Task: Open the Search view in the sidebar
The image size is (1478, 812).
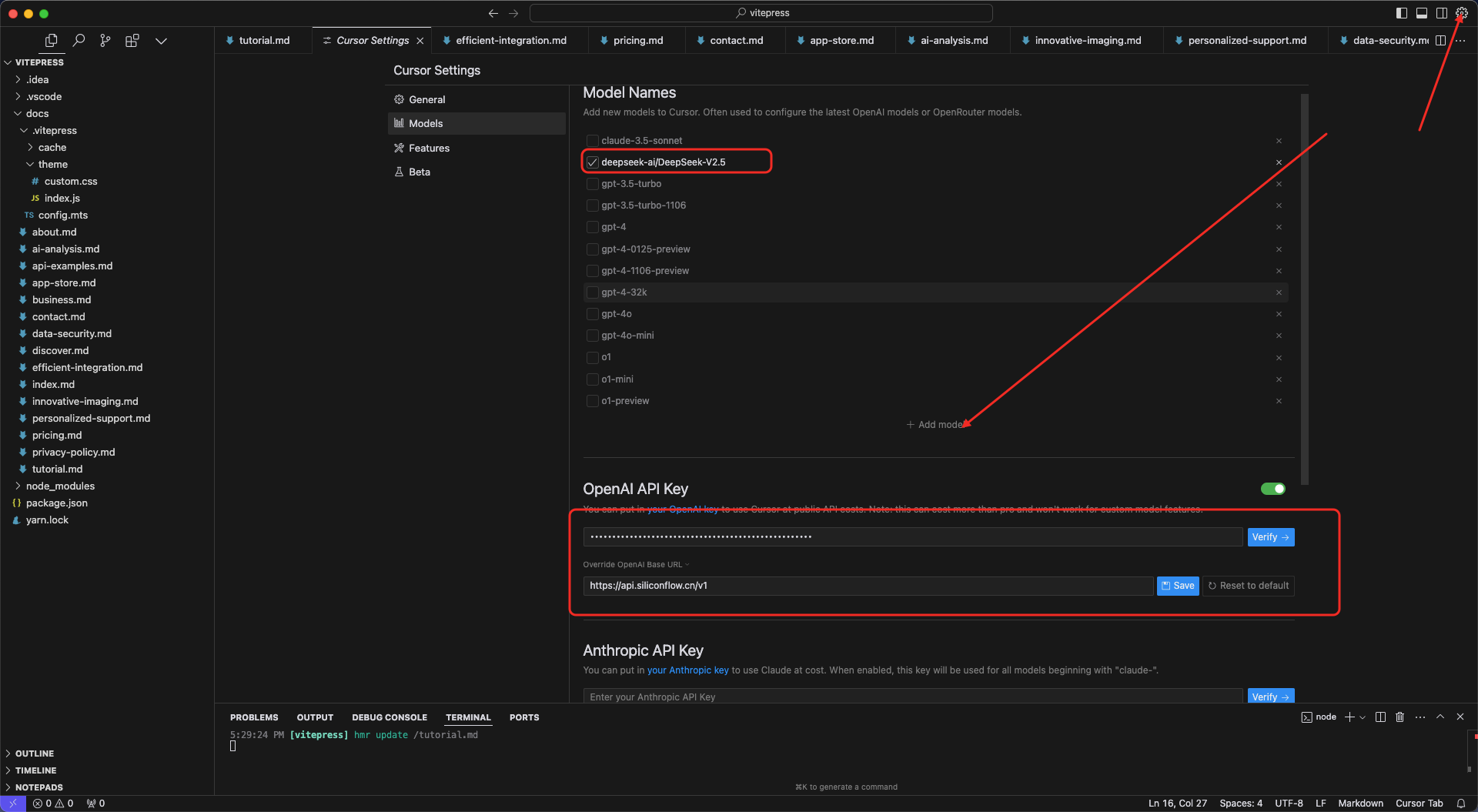Action: tap(79, 41)
